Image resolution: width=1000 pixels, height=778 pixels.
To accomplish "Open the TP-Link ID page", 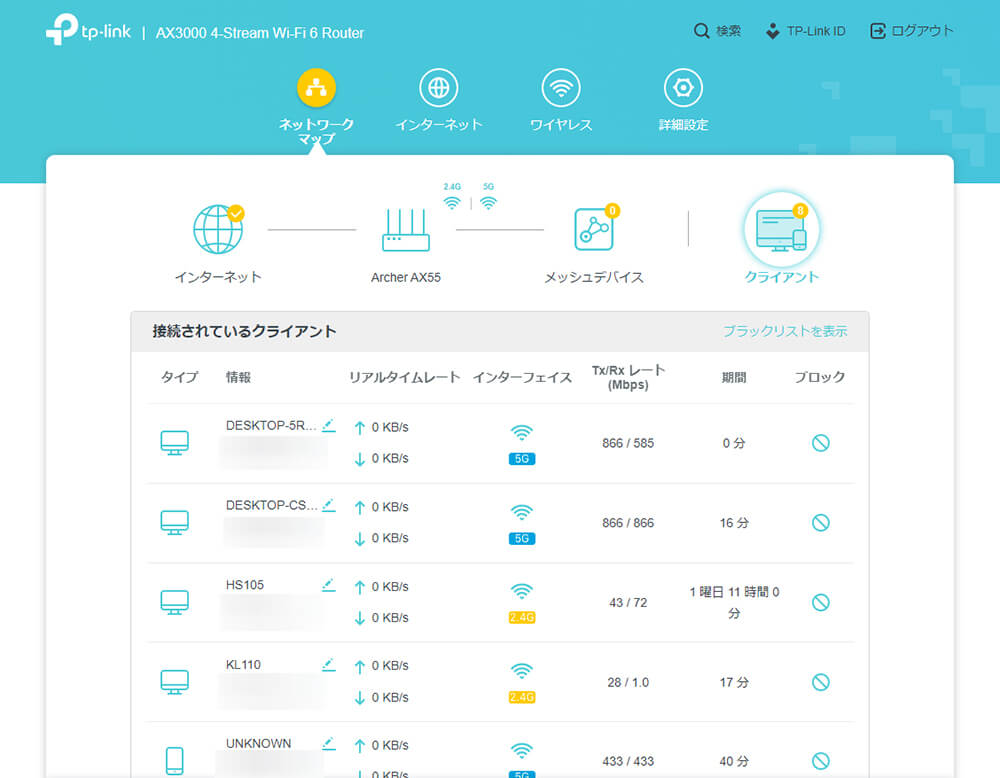I will [x=805, y=31].
